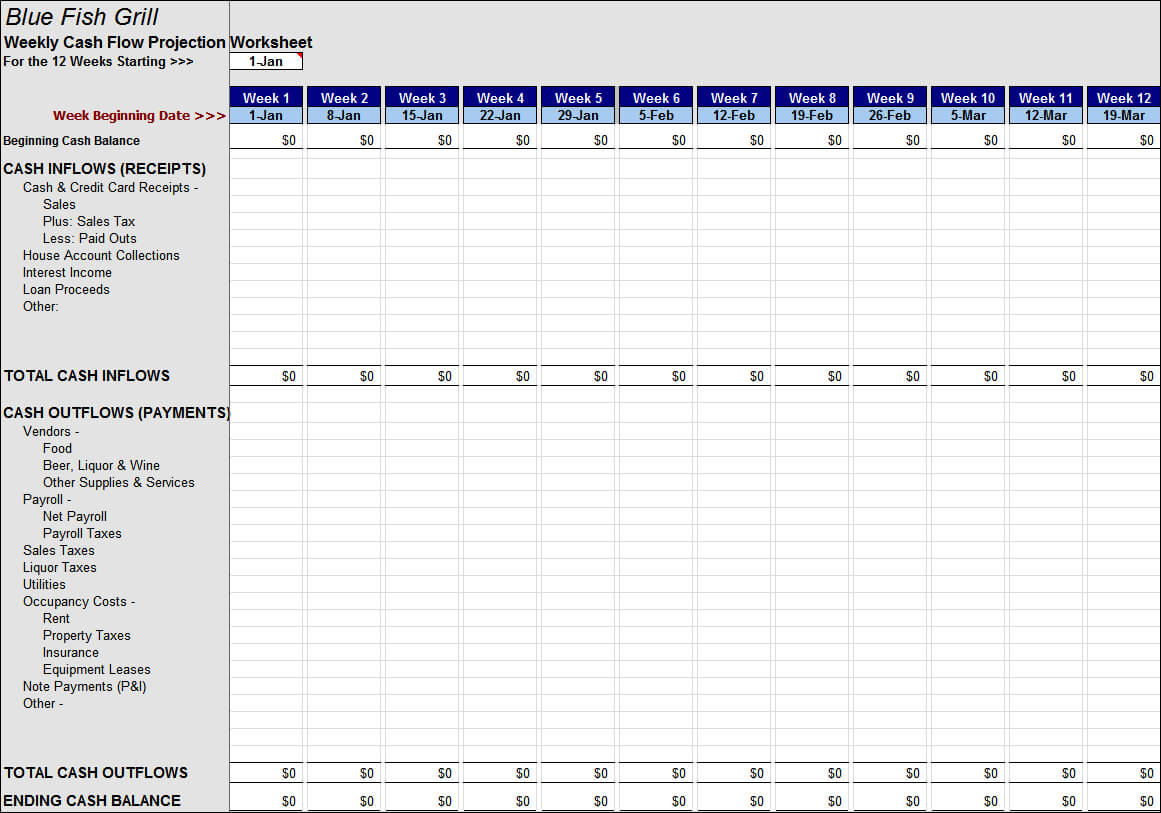Select the Equipment Leases row label
The width and height of the screenshot is (1161, 813).
click(x=96, y=669)
